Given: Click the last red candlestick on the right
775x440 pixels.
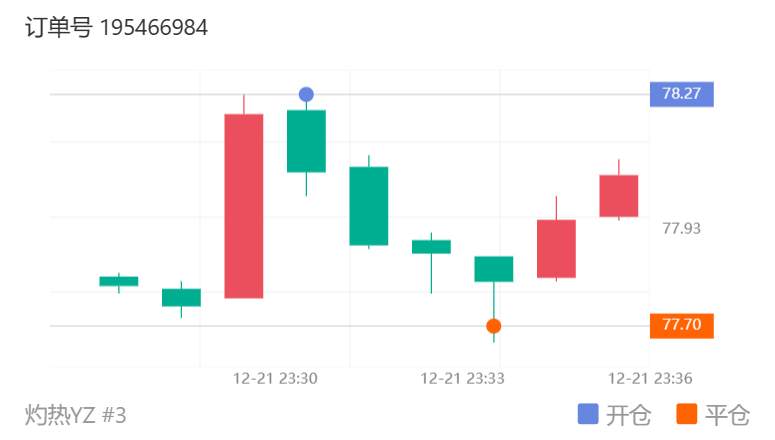Looking at the screenshot, I should [619, 196].
